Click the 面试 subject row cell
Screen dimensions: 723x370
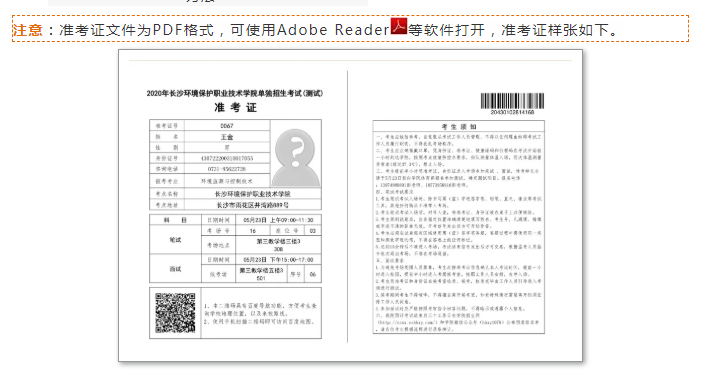tap(175, 269)
